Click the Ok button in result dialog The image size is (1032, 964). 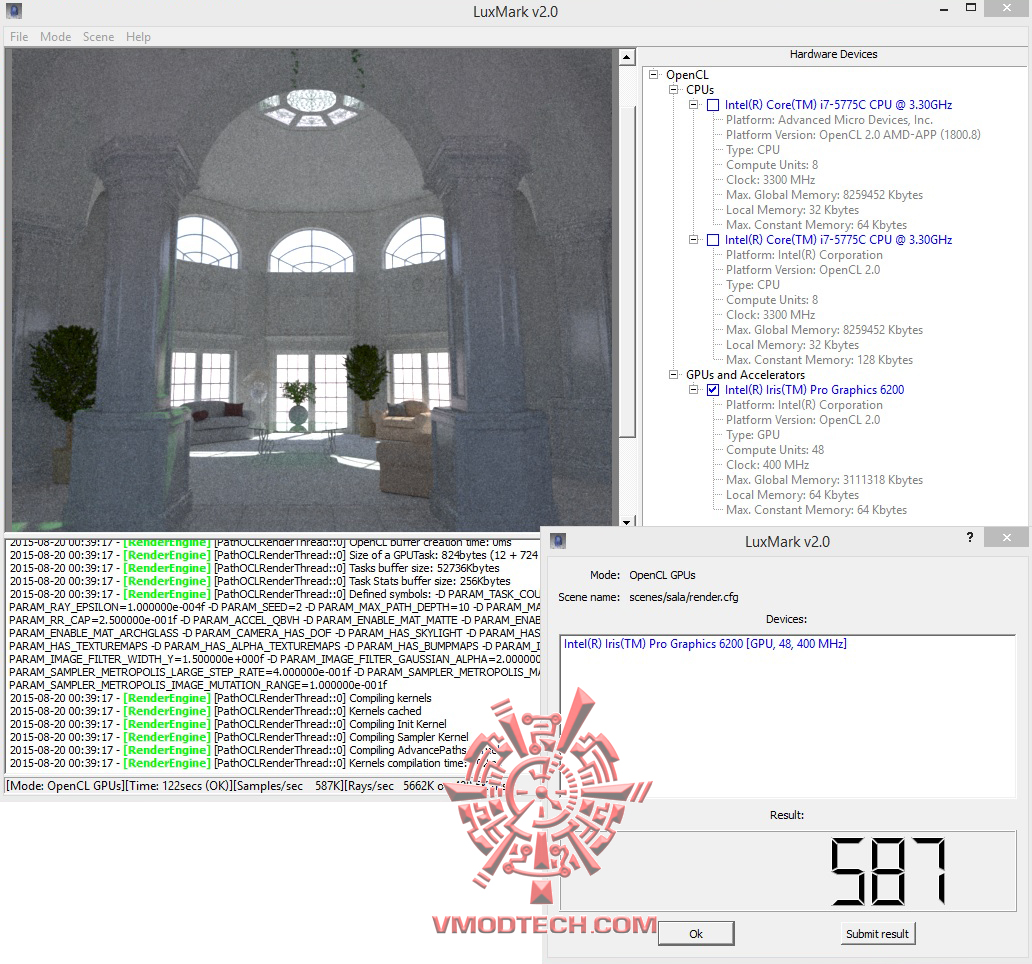(696, 934)
